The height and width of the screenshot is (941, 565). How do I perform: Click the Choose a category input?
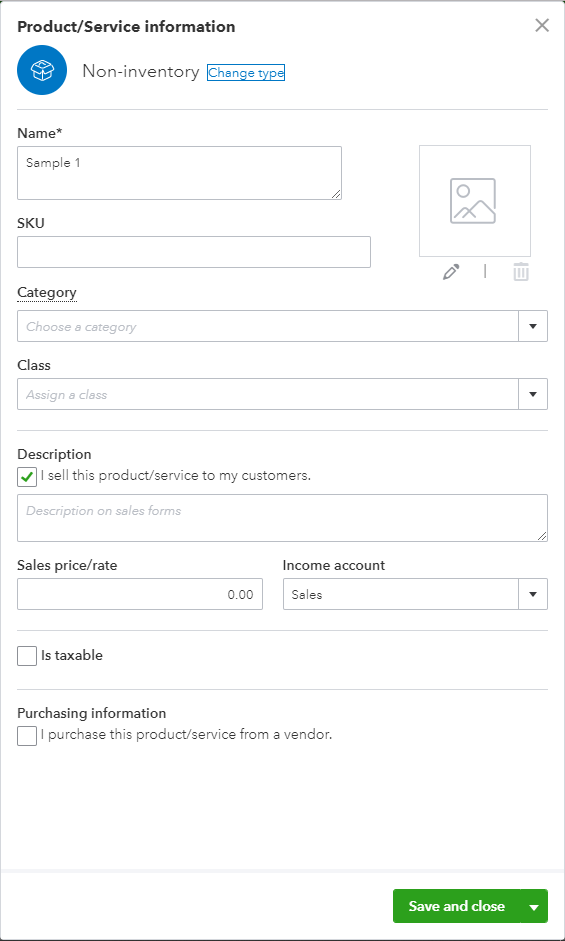pos(268,326)
